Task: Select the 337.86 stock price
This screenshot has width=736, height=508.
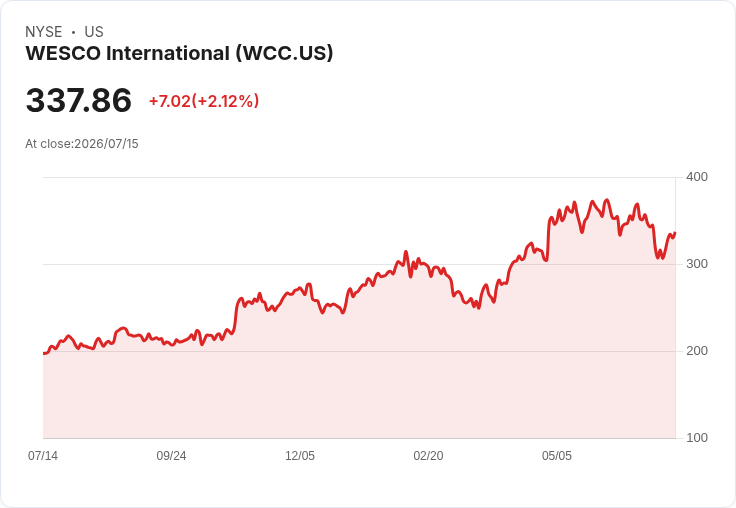Action: tap(78, 100)
